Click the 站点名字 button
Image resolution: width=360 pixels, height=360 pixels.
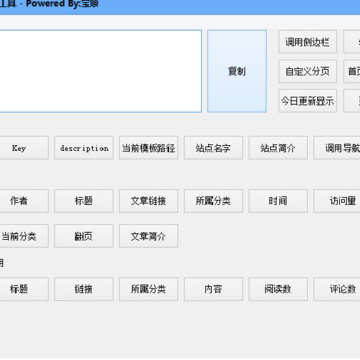click(213, 148)
